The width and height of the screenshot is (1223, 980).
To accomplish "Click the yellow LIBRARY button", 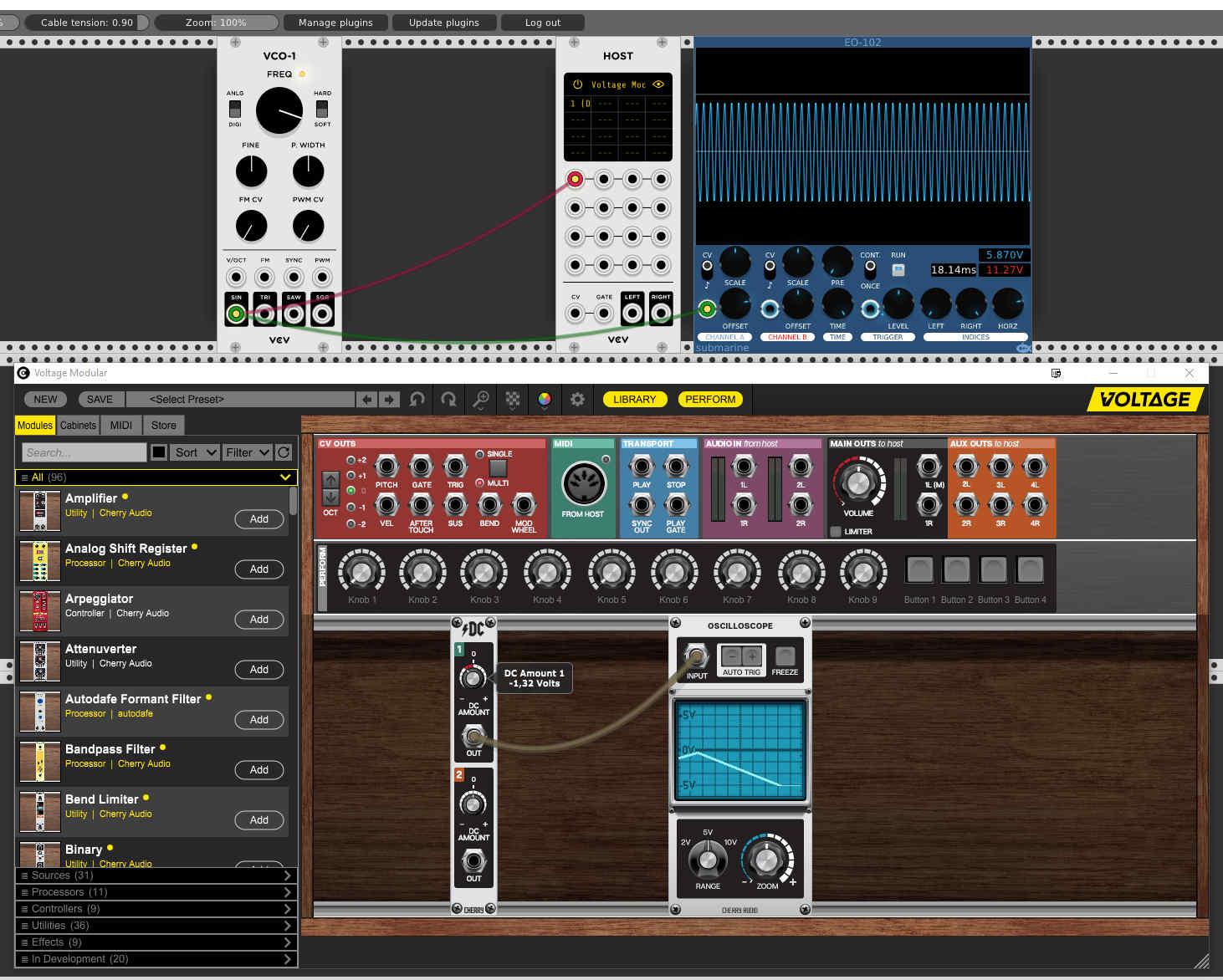I will (x=635, y=400).
